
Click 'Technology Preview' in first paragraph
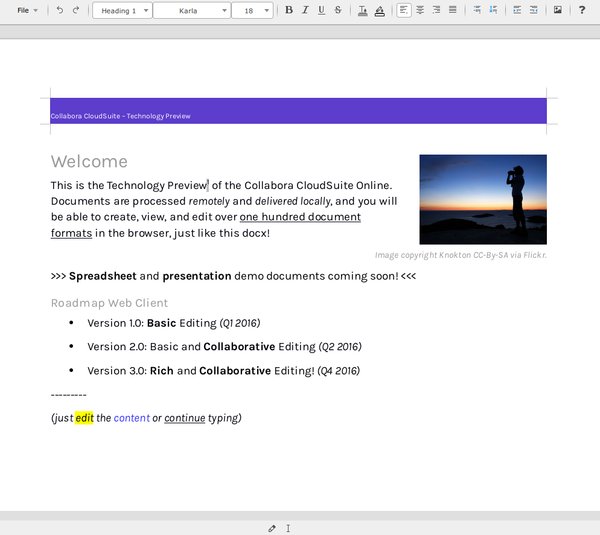[157, 186]
